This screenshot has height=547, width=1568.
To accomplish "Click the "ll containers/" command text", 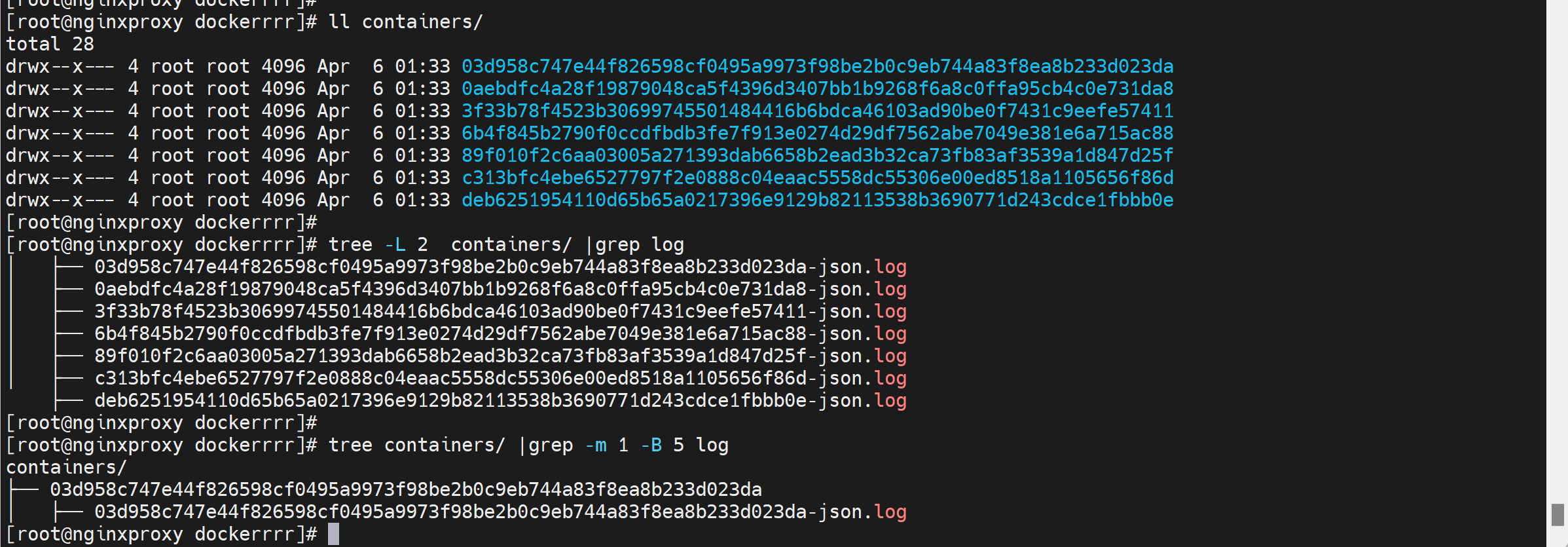I will click(x=405, y=22).
